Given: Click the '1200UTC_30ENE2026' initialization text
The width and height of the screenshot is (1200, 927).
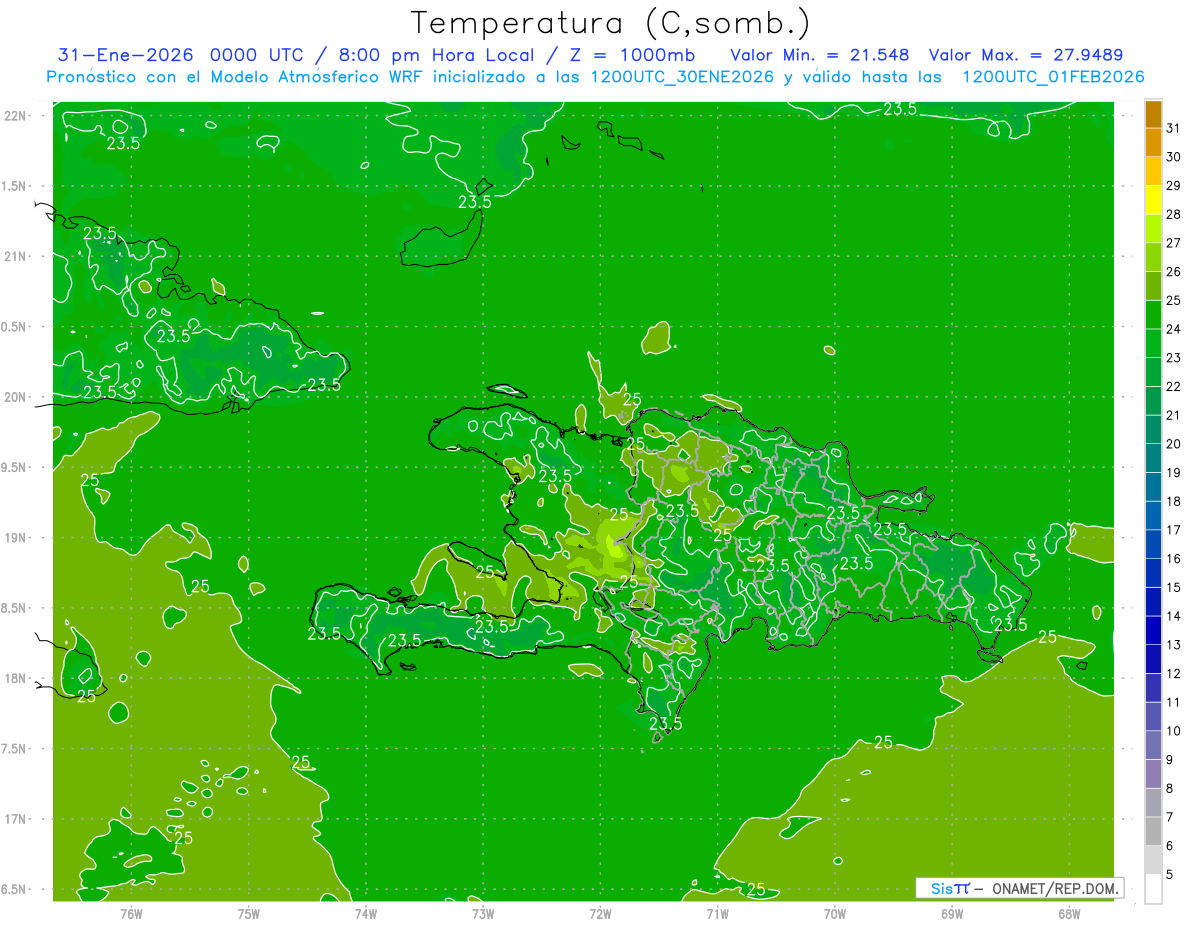Looking at the screenshot, I should [x=682, y=77].
